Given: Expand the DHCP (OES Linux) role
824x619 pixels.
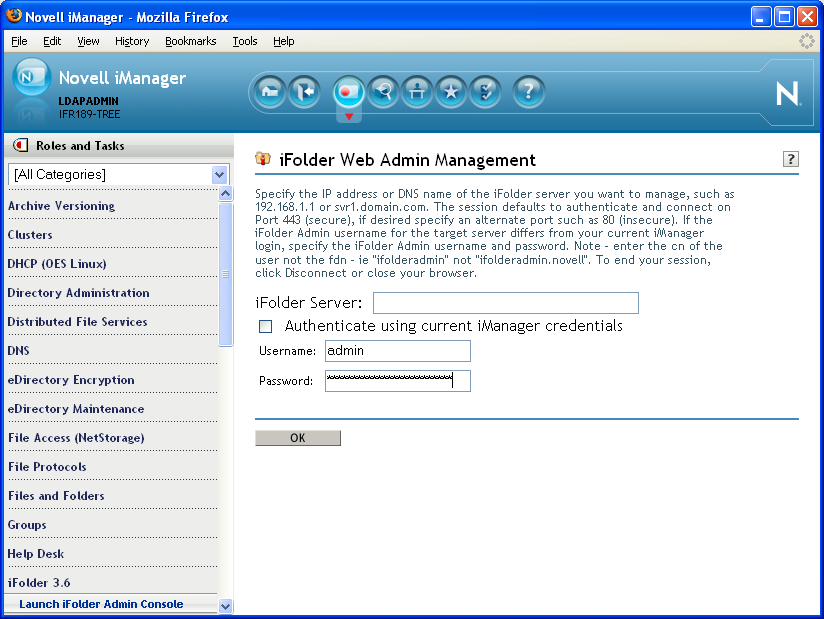Looking at the screenshot, I should [57, 264].
